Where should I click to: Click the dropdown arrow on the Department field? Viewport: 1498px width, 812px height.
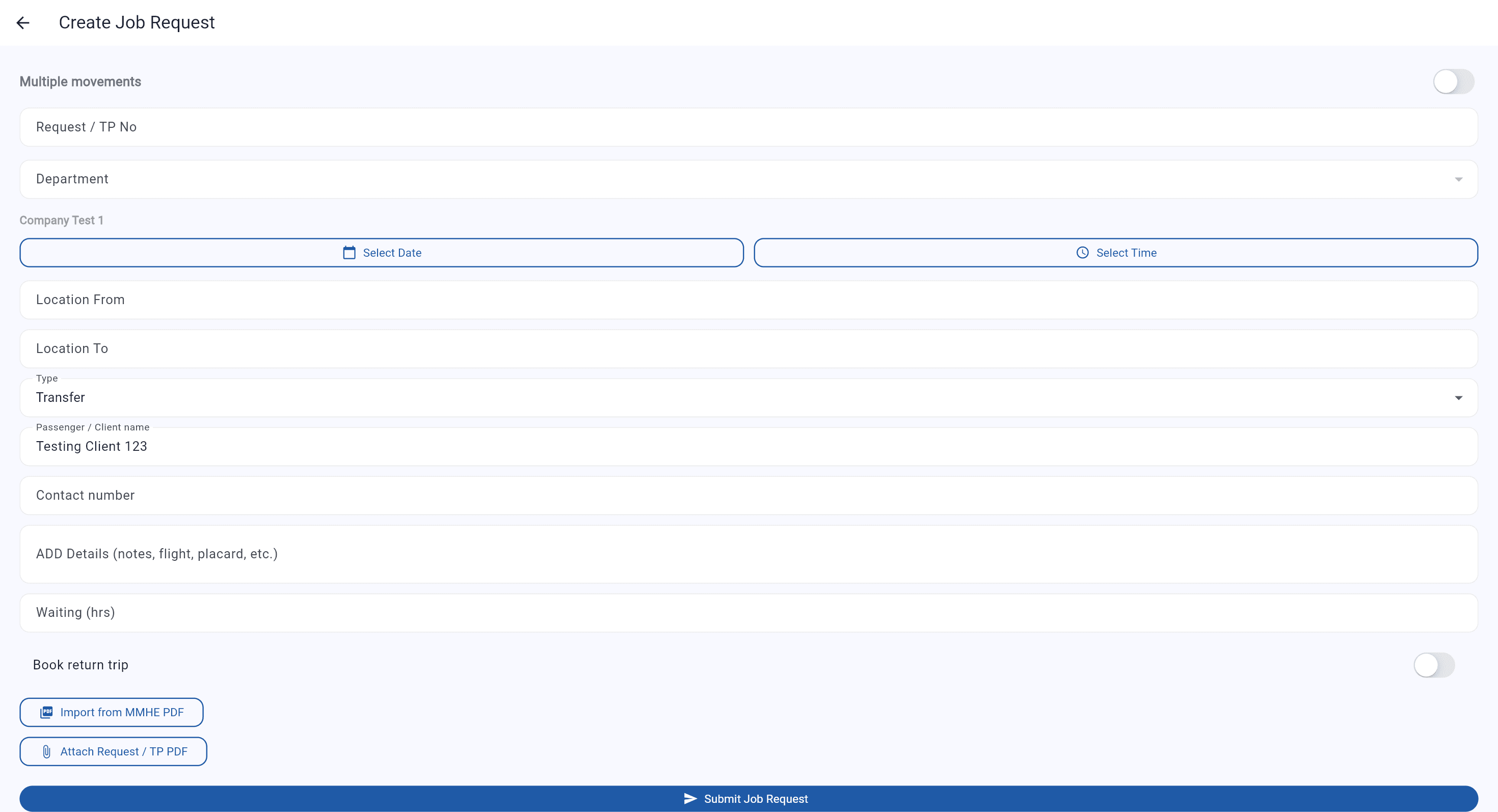1458,178
